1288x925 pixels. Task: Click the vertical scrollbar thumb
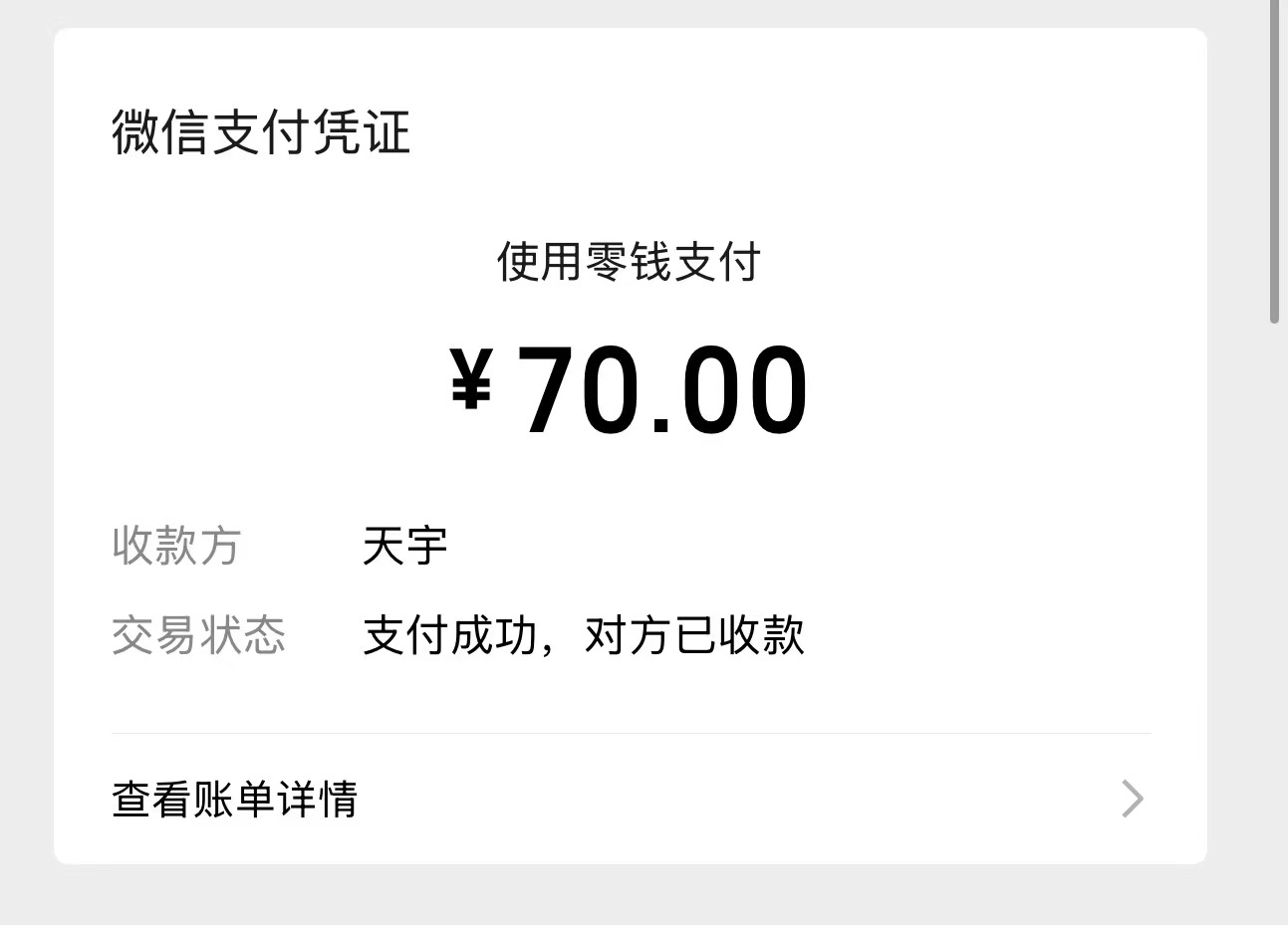pos(1274,159)
